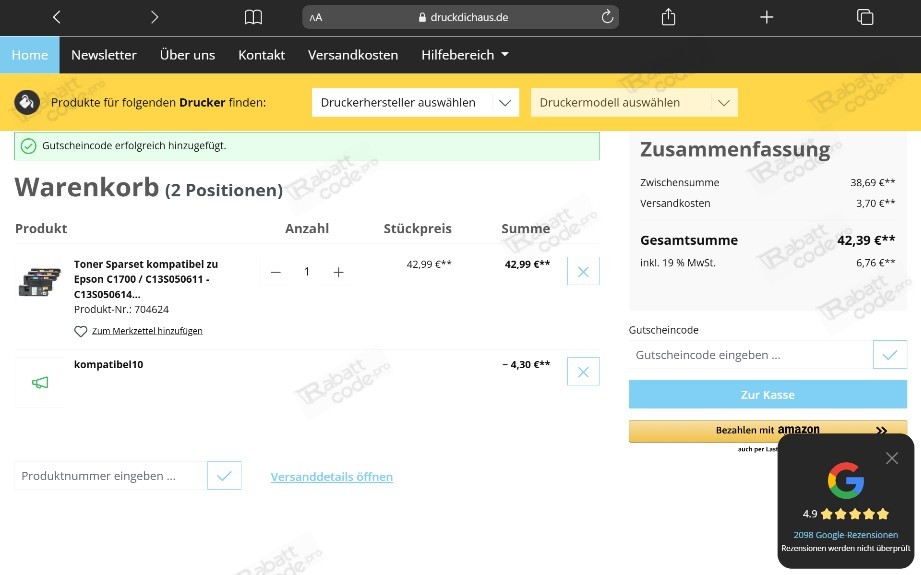Open the share sheet icon
This screenshot has height=575, width=921.
[x=668, y=17]
